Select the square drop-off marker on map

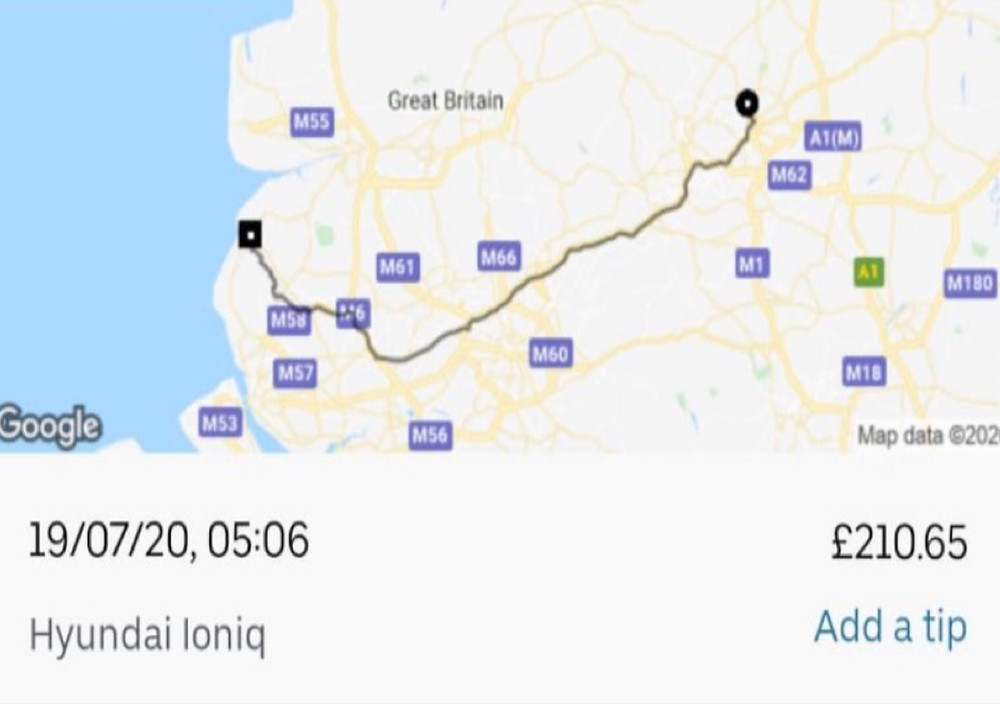pos(250,234)
